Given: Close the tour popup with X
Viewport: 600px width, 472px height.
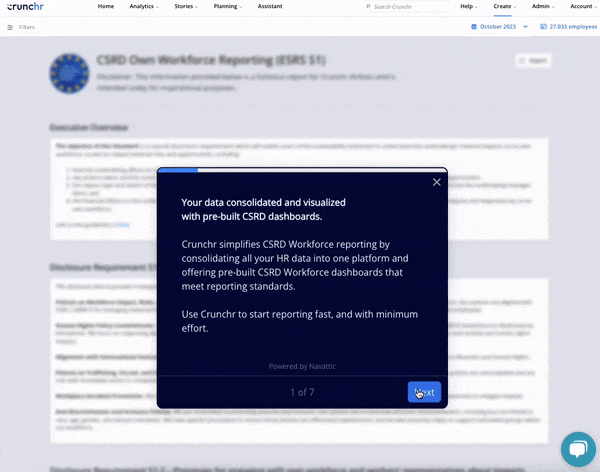Looking at the screenshot, I should pos(437,182).
